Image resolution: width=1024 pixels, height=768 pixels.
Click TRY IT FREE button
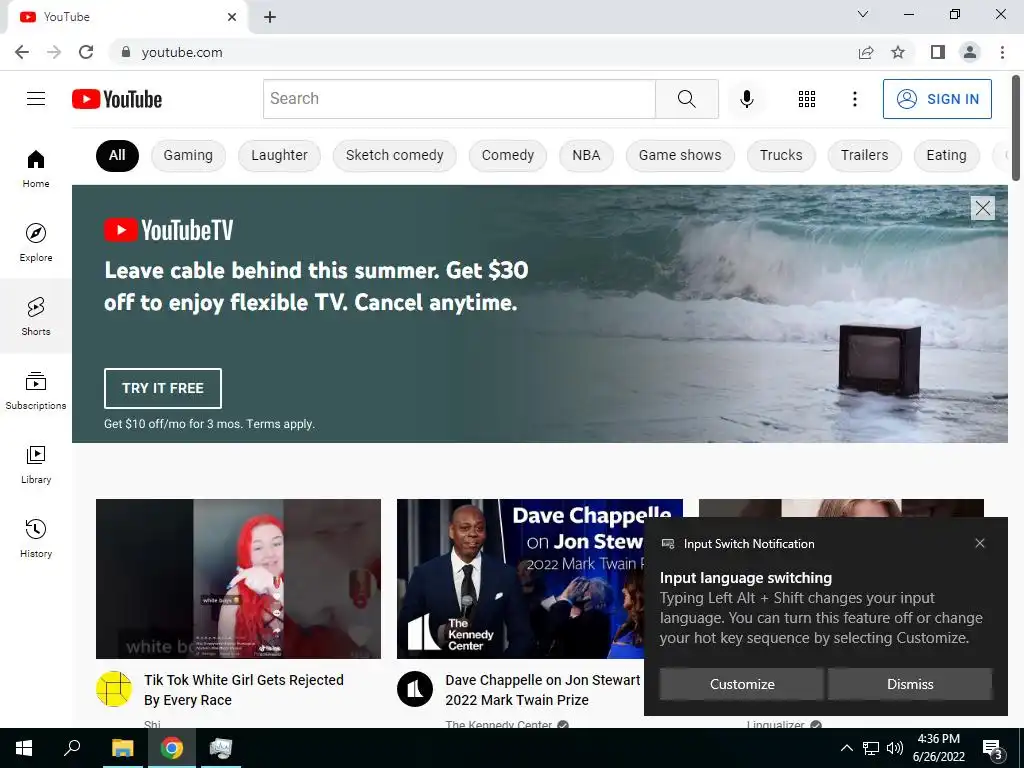click(x=163, y=388)
